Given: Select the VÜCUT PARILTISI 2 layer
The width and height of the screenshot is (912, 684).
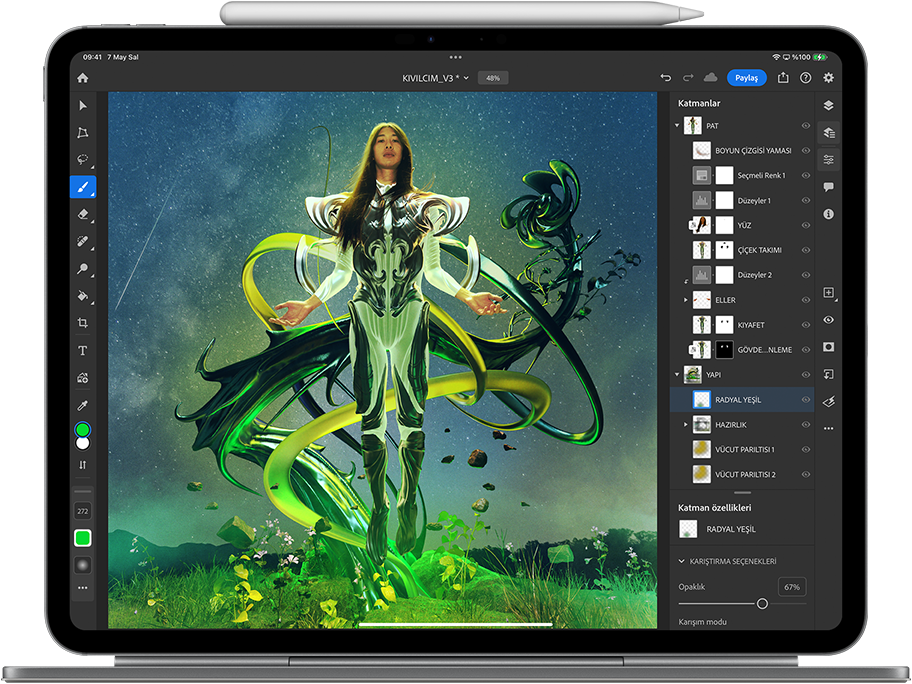Looking at the screenshot, I should [742, 475].
